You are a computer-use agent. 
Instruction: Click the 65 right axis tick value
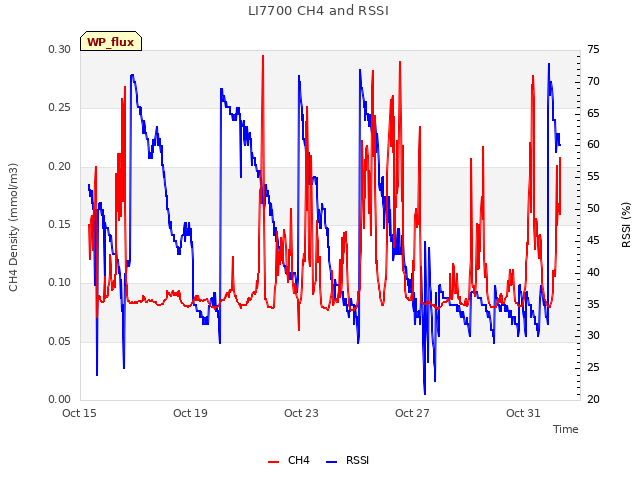[593, 113]
